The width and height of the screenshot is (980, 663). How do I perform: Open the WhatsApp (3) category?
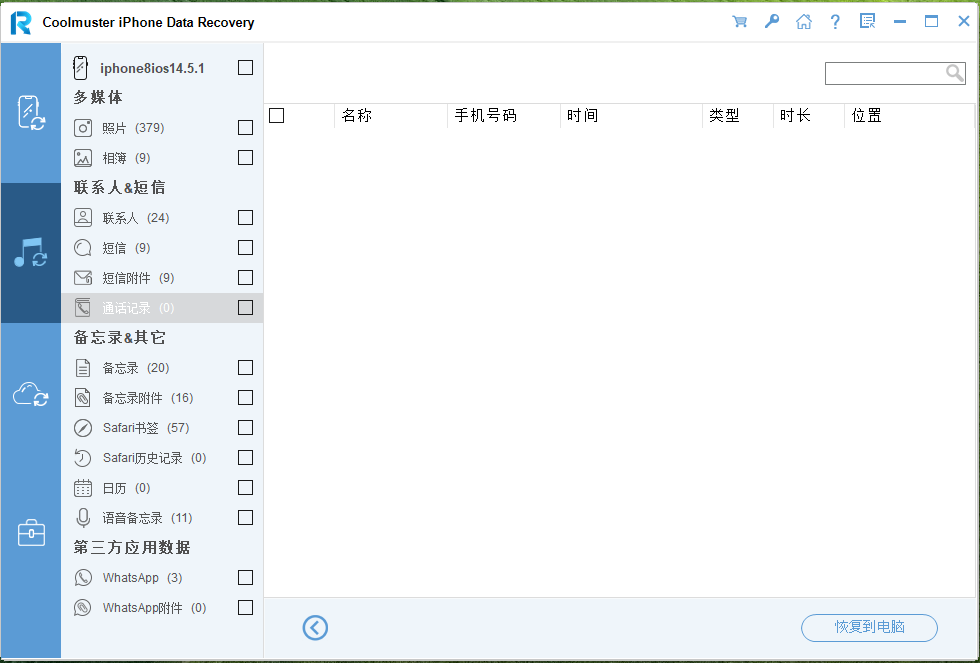[162, 577]
